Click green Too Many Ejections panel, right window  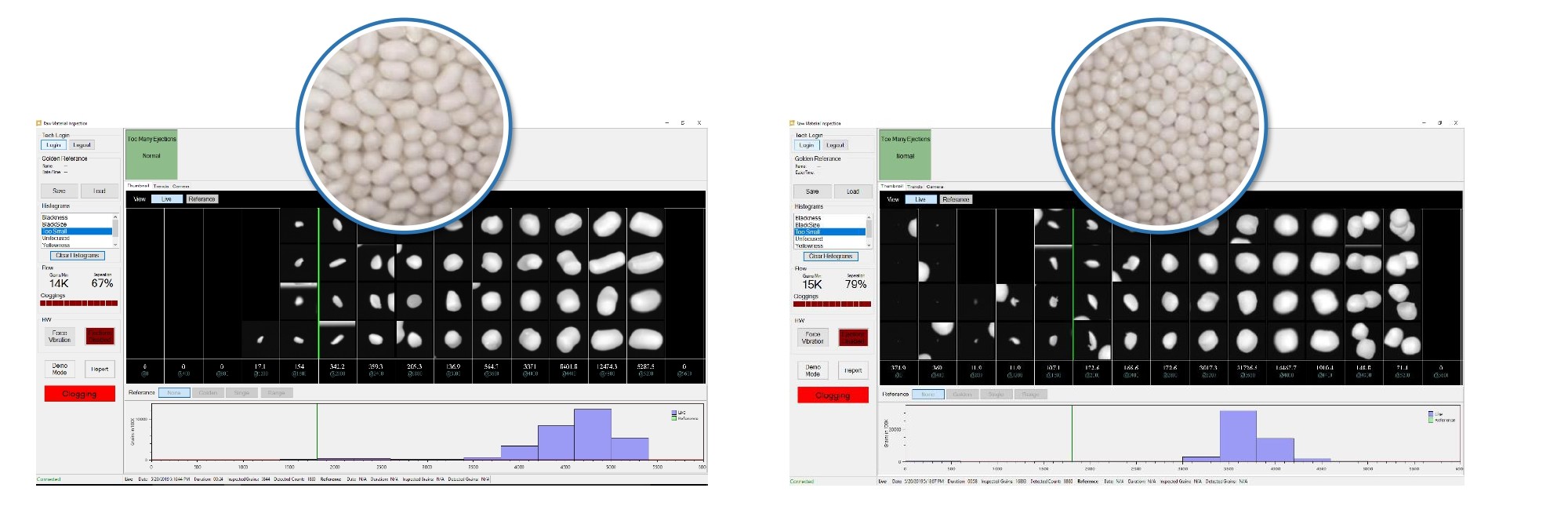(x=905, y=155)
